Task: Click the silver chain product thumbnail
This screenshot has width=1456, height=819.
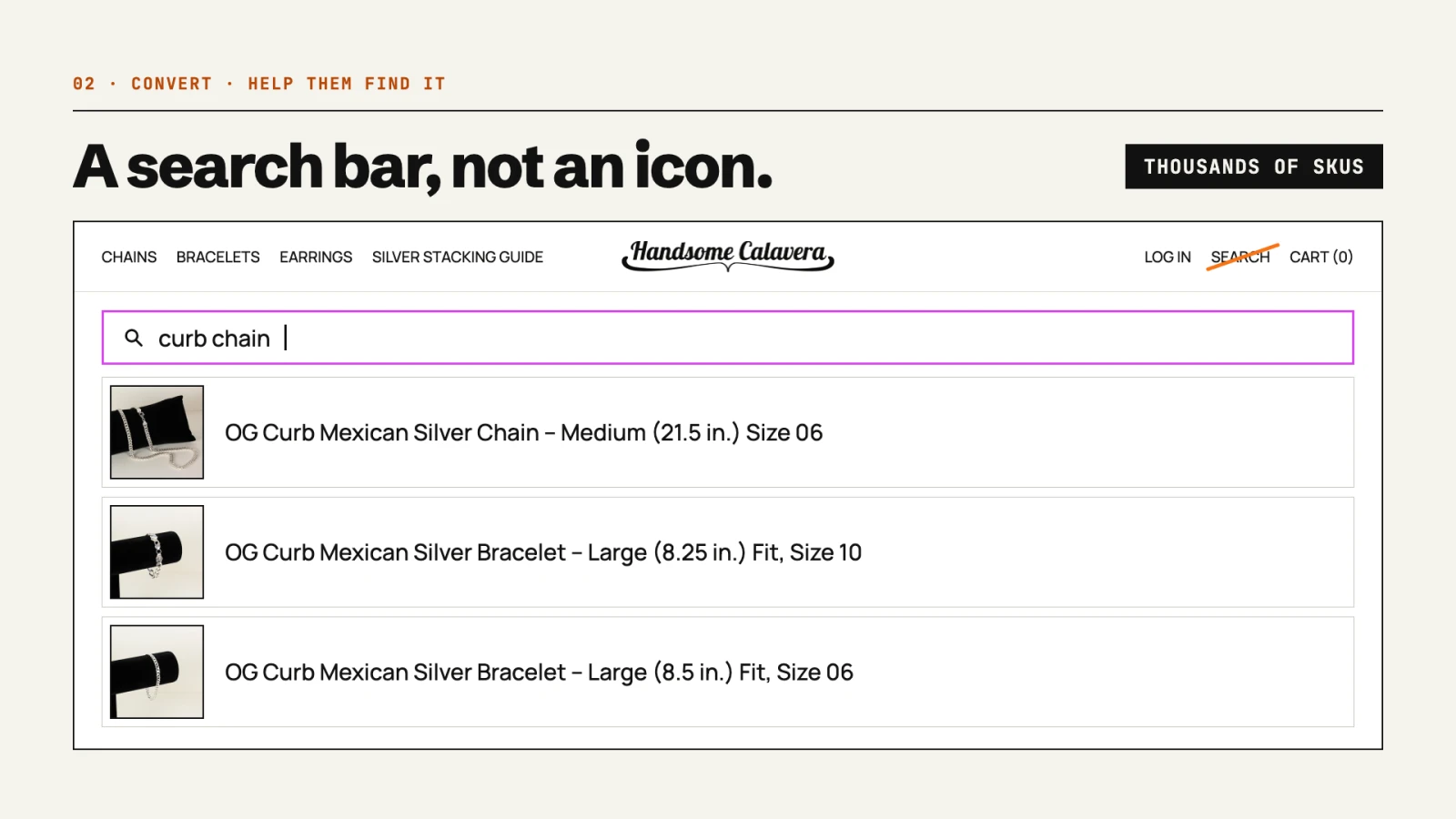Action: pos(157,432)
